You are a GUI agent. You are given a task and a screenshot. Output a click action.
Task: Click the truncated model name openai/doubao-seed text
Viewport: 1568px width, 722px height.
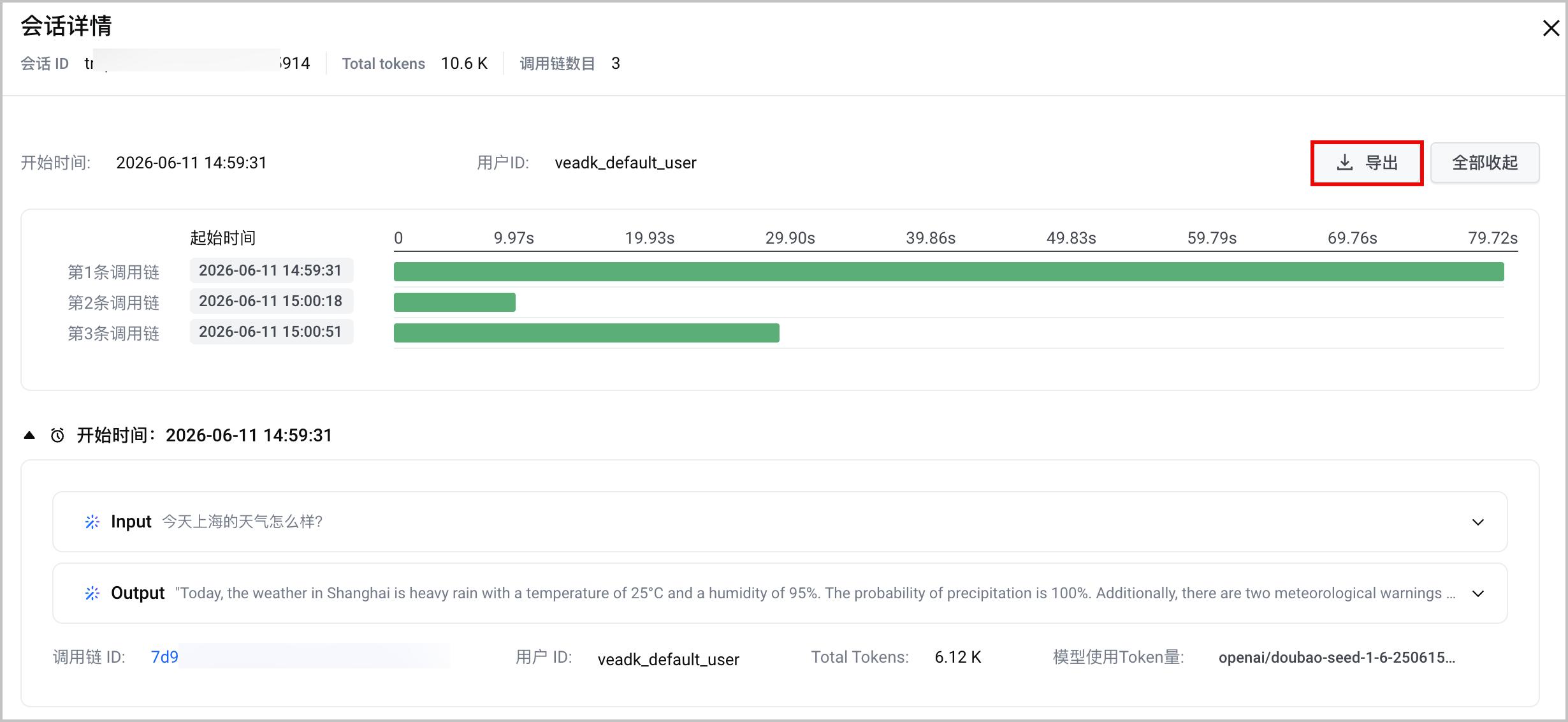1337,658
